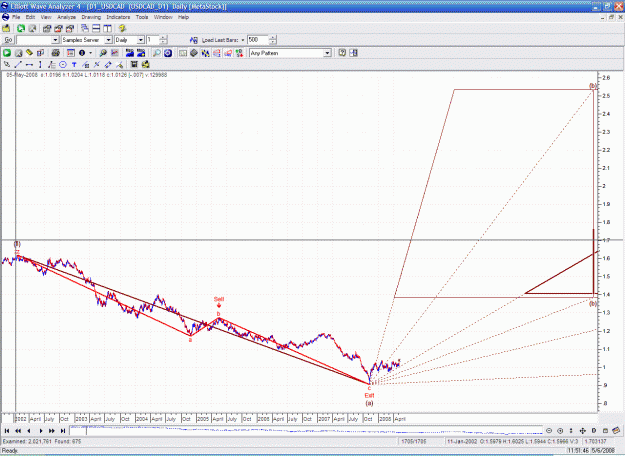Viewport: 625px width, 456px height.
Task: Click the magnifier zoom icon in analysis toolbar
Action: tap(157, 53)
